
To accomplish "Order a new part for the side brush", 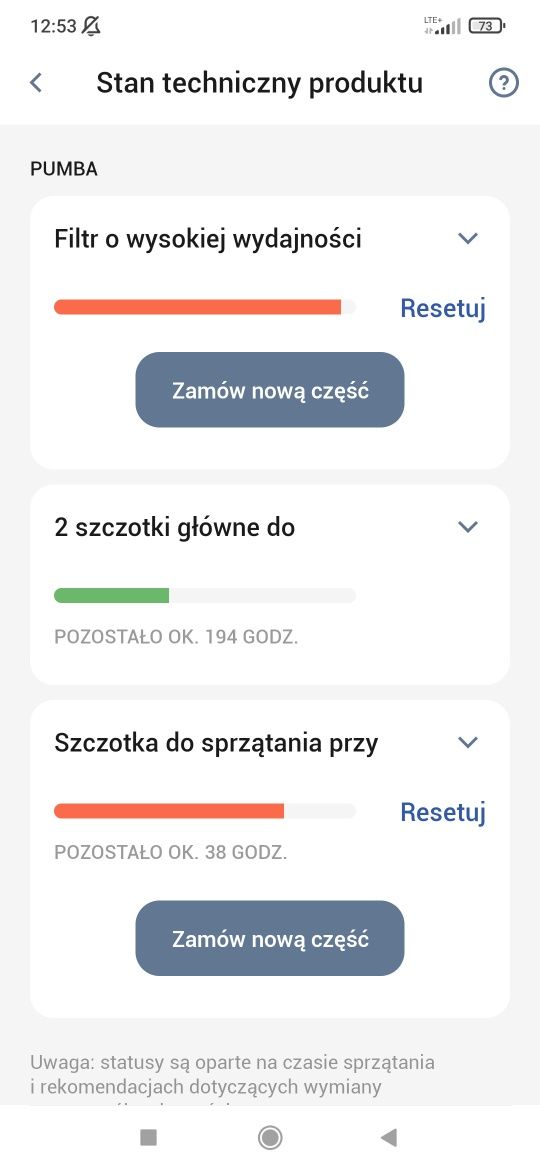I will (270, 938).
